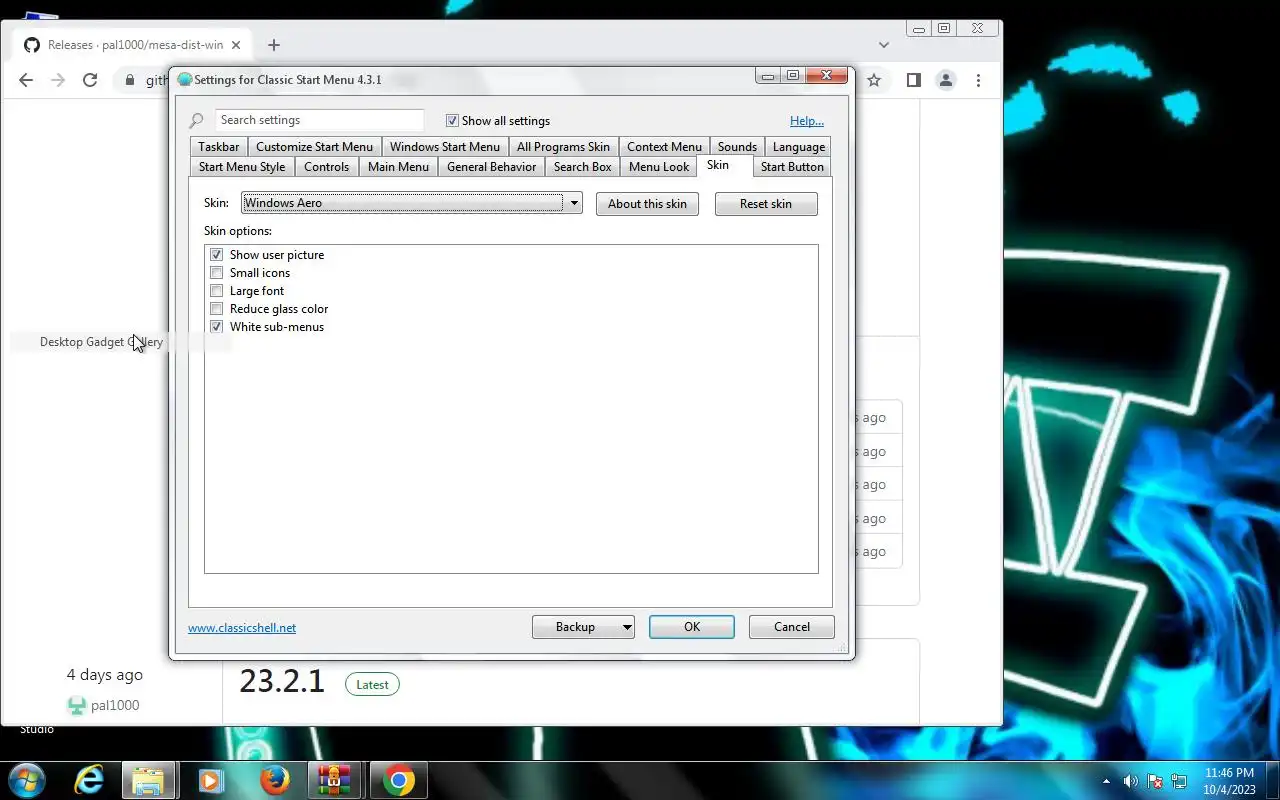Viewport: 1280px width, 800px height.
Task: Open the Sounds tab
Action: click(737, 147)
